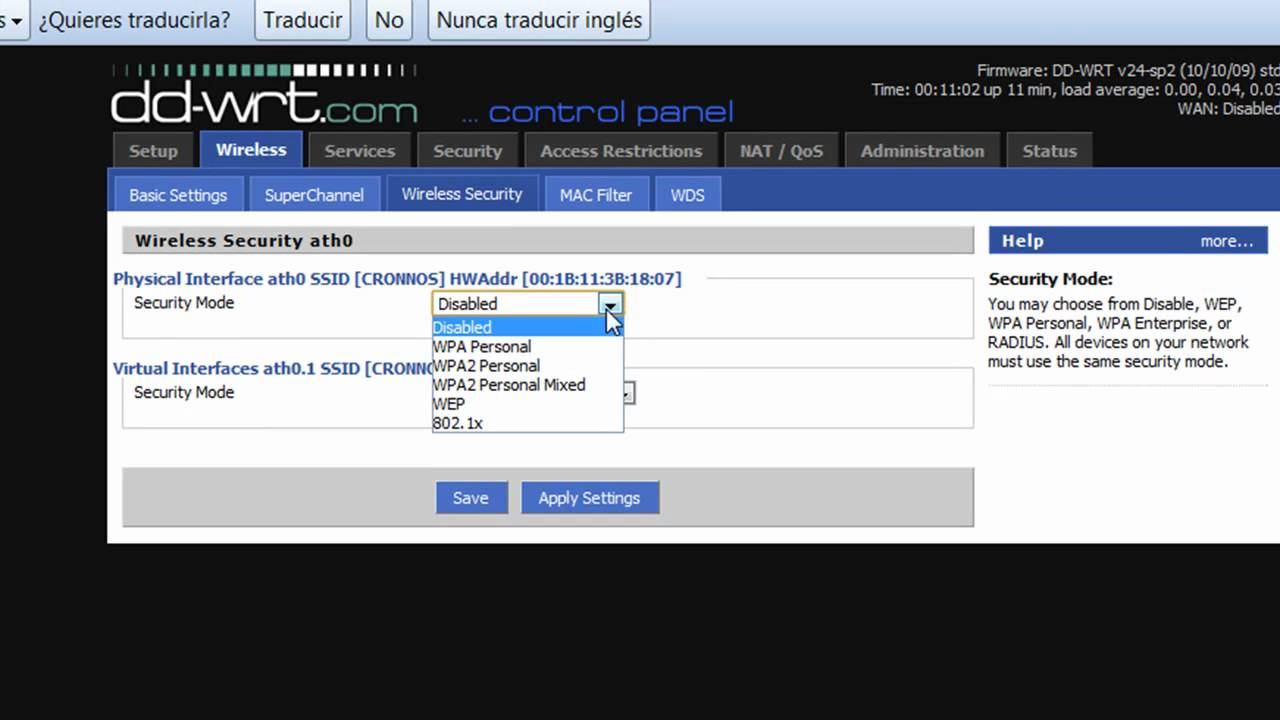The image size is (1280, 720).
Task: Pick WPA2 Personal Mixed option
Action: pos(509,385)
